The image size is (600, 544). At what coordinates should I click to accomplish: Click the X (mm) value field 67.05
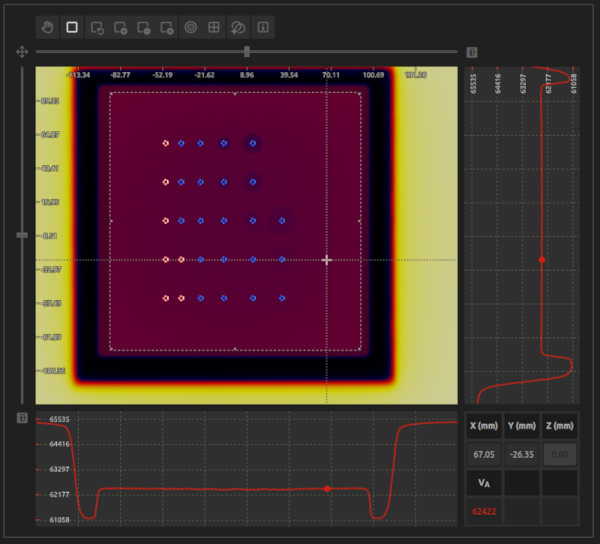[x=484, y=454]
